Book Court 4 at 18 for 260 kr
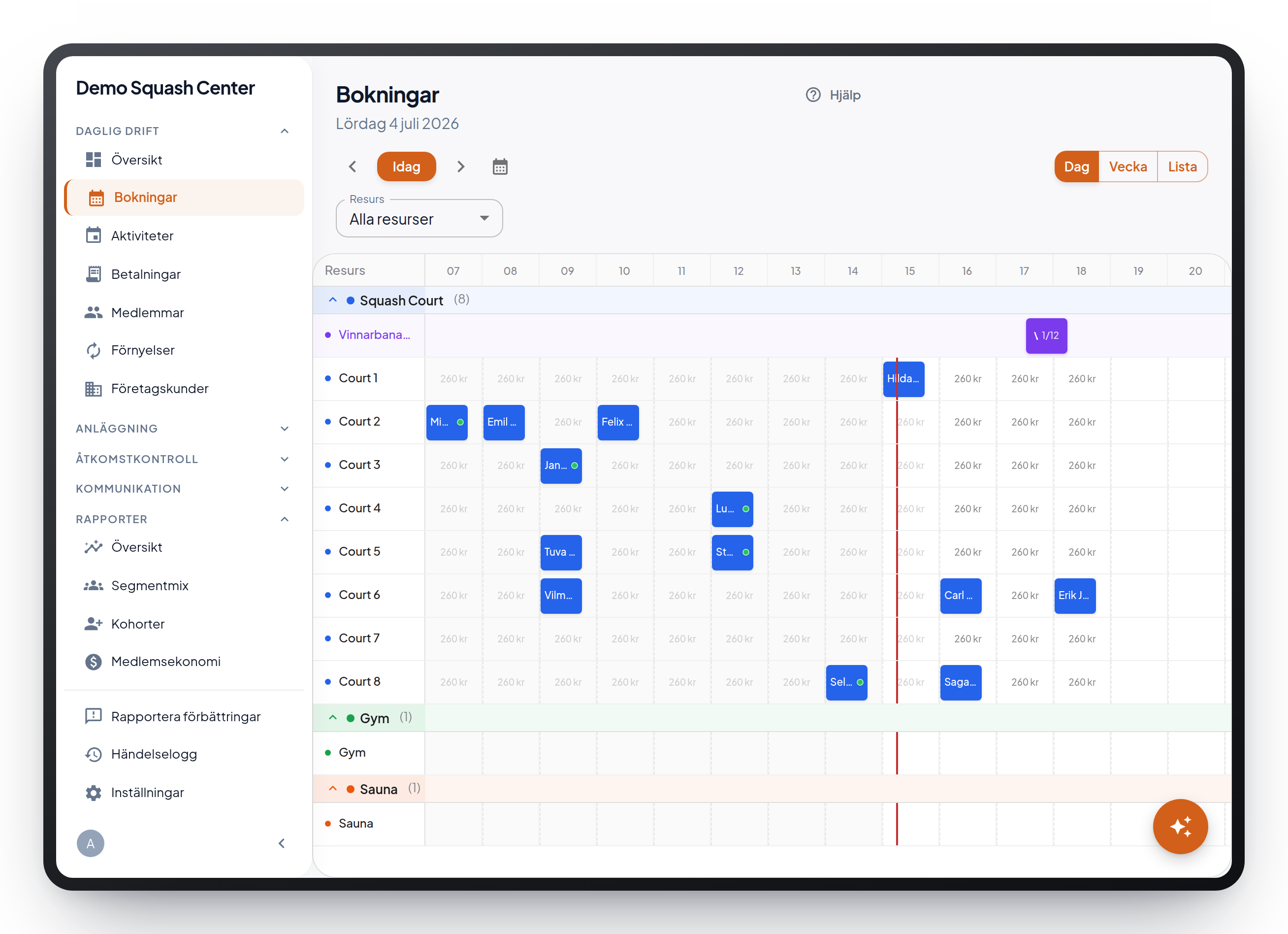The image size is (1288, 934). click(x=1082, y=509)
